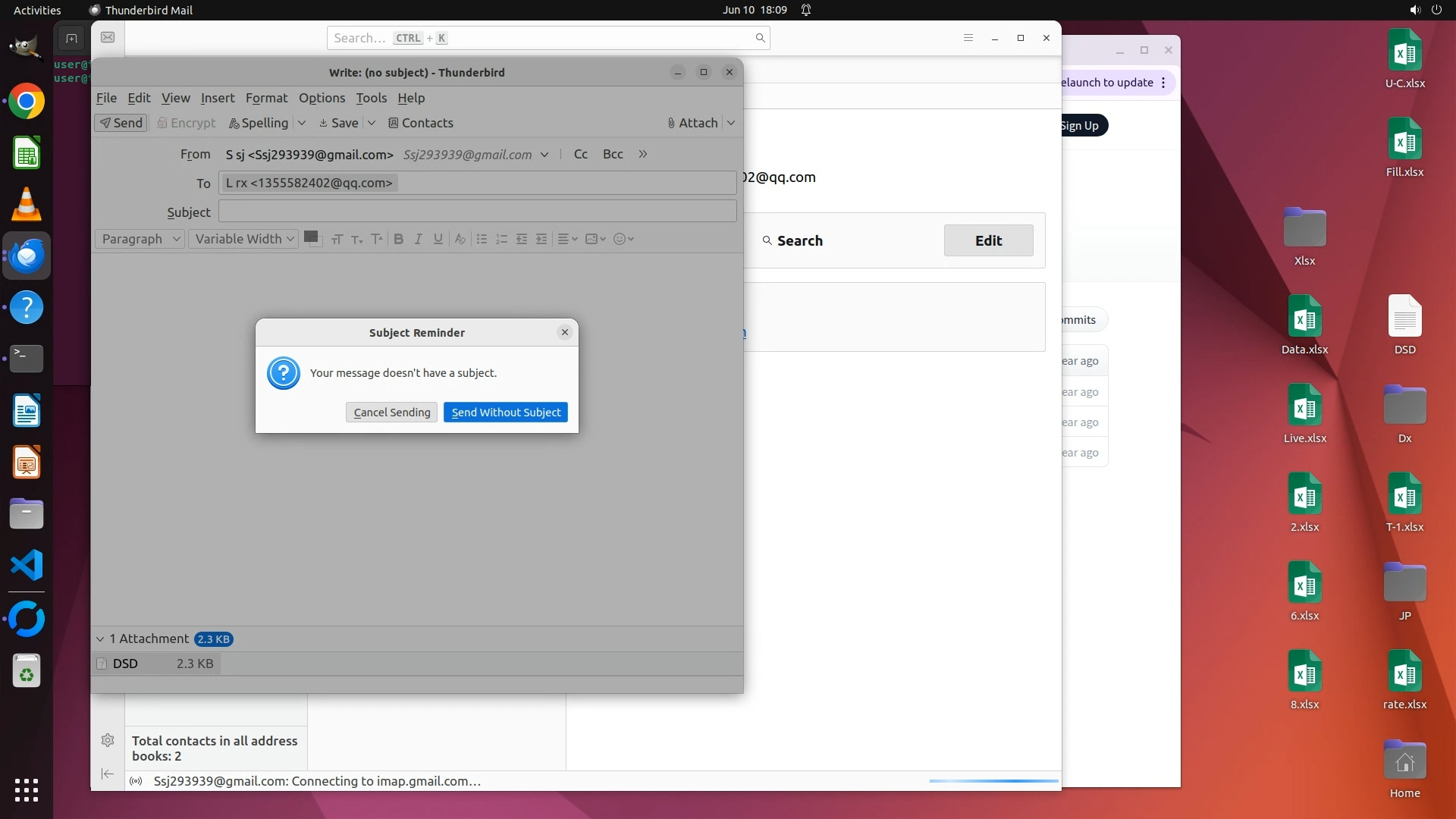Open the Options menu
Viewport: 1456px width, 819px height.
pyautogui.click(x=322, y=98)
